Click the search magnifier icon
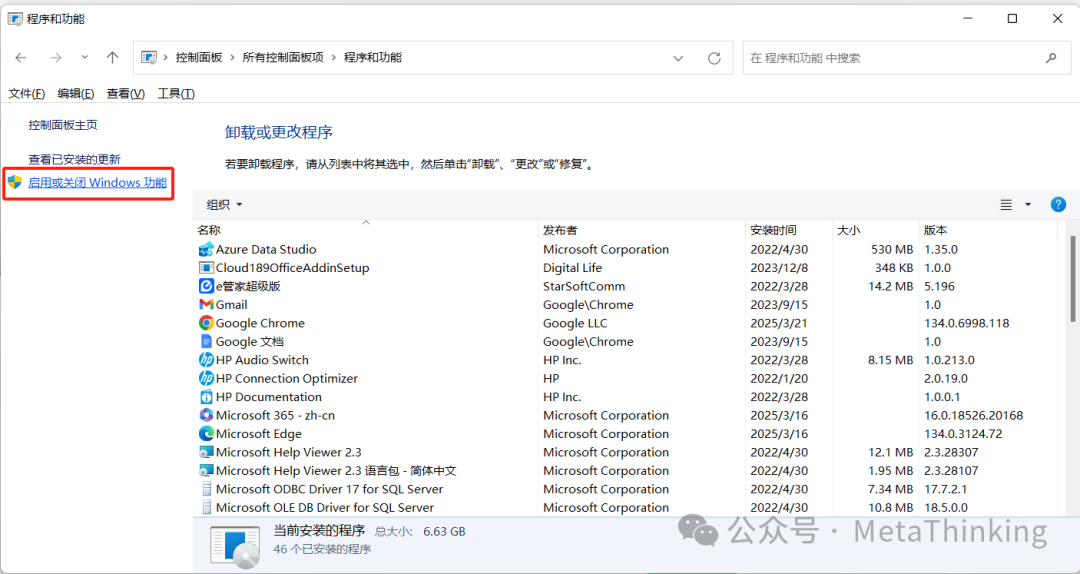The image size is (1080, 574). 1051,58
